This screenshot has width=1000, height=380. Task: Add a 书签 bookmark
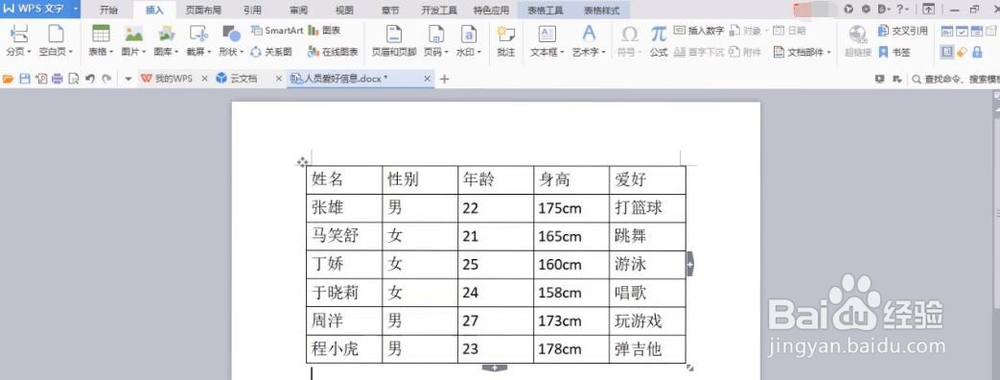895,52
